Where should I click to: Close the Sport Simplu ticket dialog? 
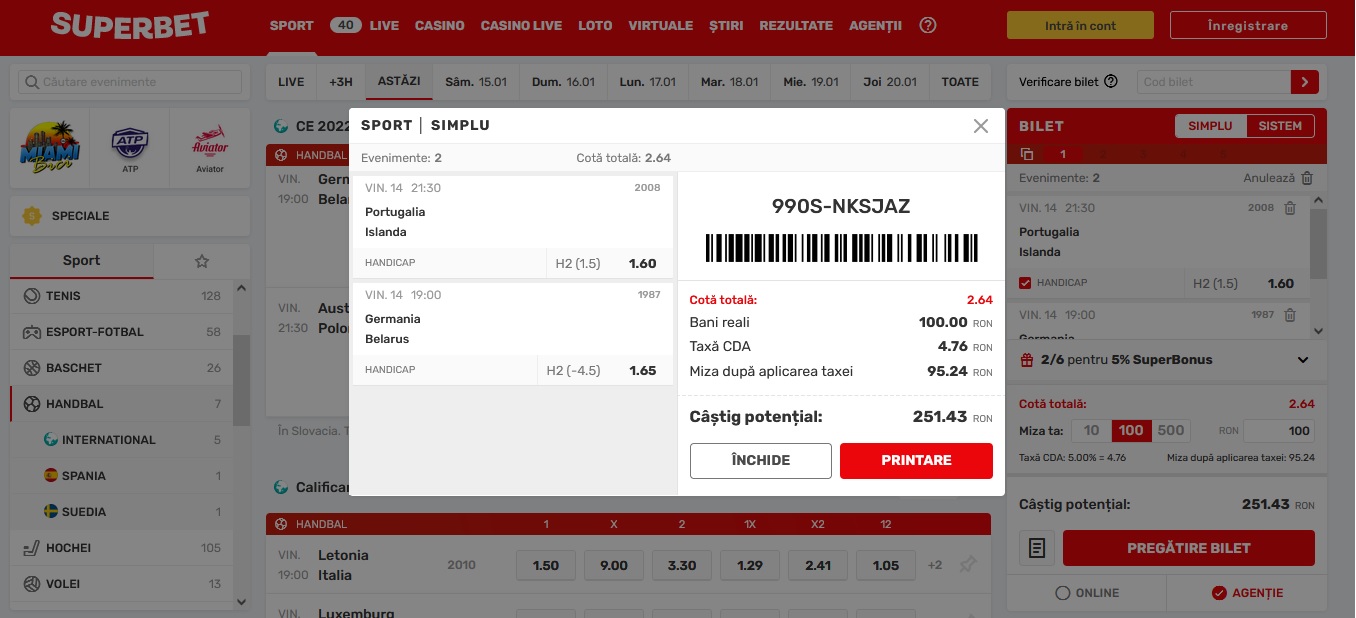point(981,126)
